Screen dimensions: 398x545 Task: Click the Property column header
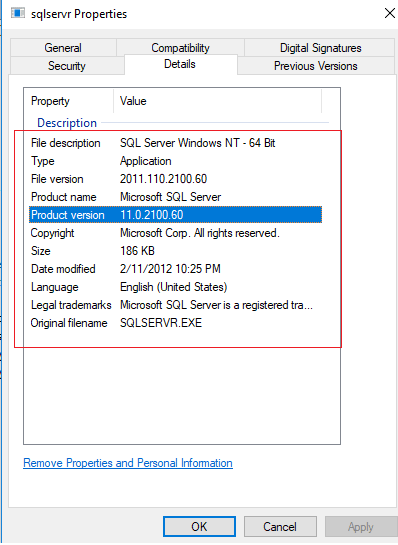point(69,101)
